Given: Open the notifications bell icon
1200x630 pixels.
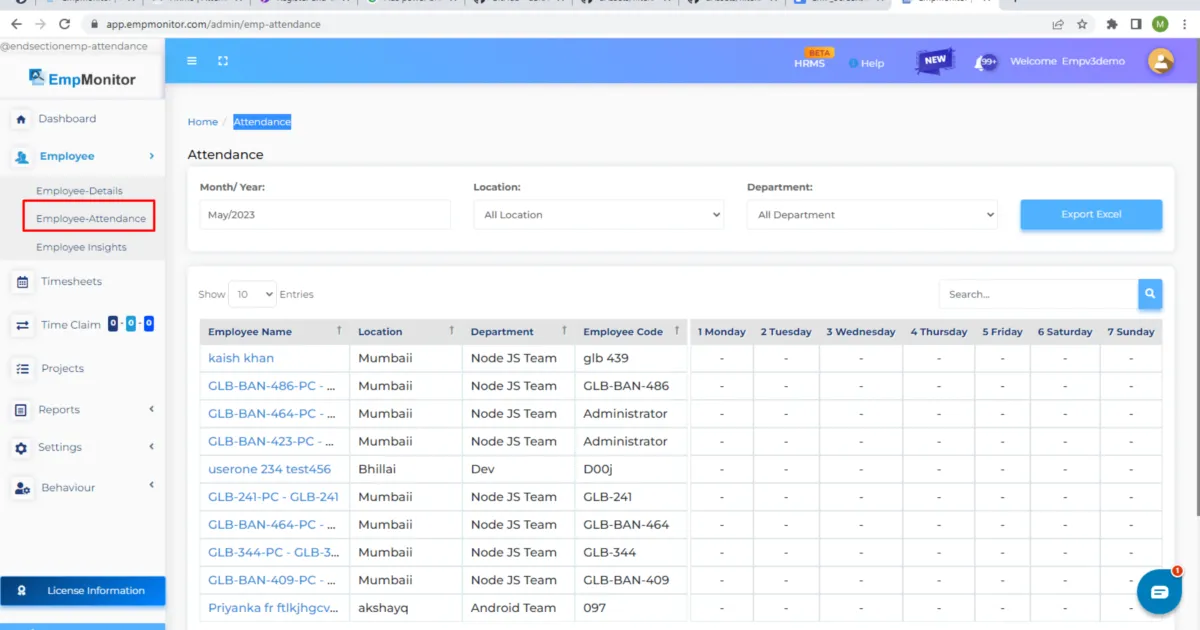Looking at the screenshot, I should [x=980, y=62].
